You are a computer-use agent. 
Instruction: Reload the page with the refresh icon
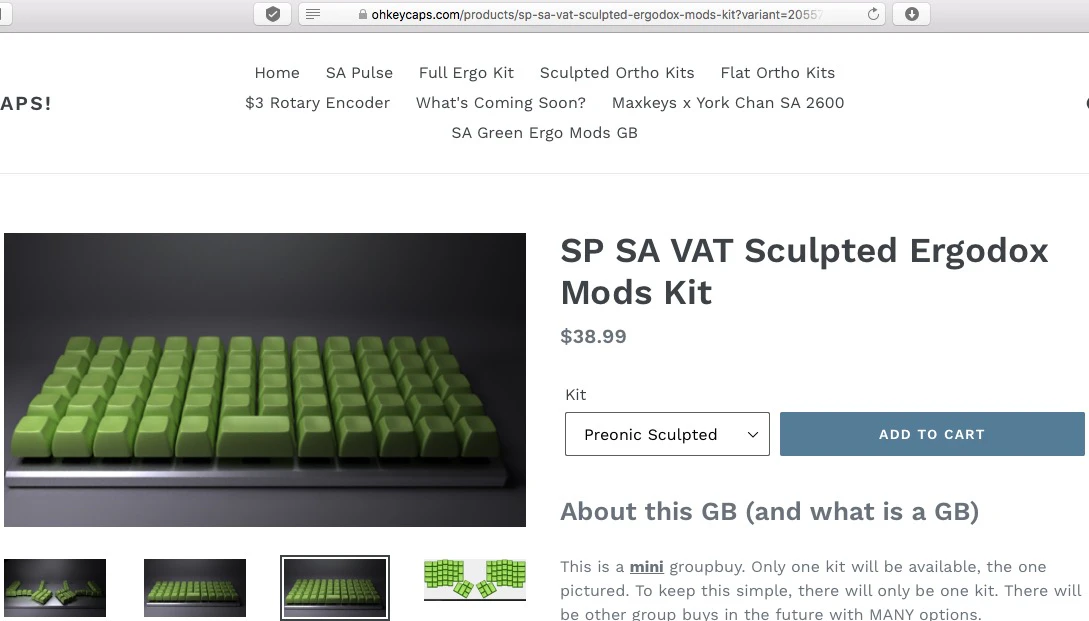point(873,14)
